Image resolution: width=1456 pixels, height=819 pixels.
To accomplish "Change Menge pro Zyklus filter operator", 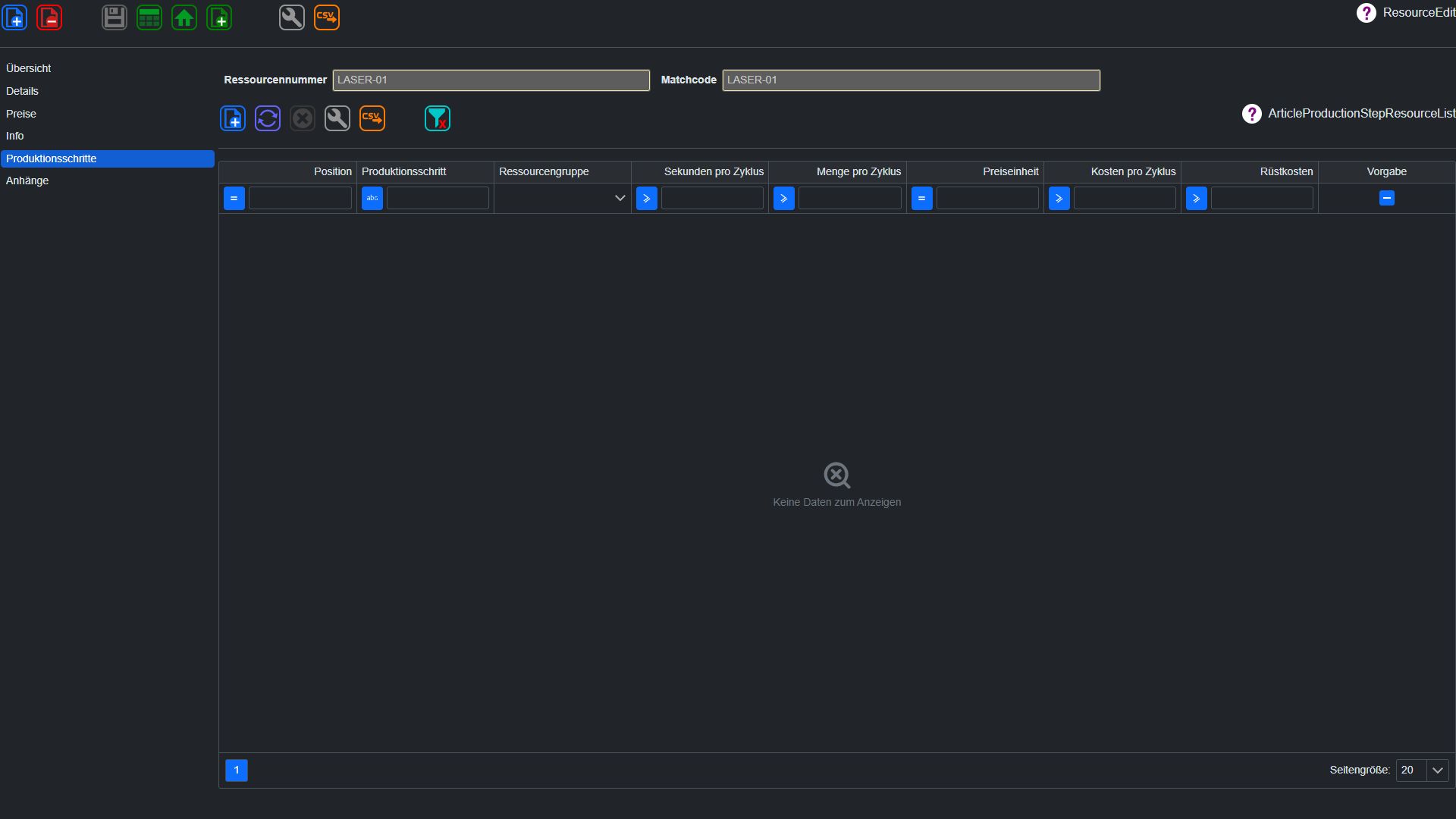I will tap(783, 199).
